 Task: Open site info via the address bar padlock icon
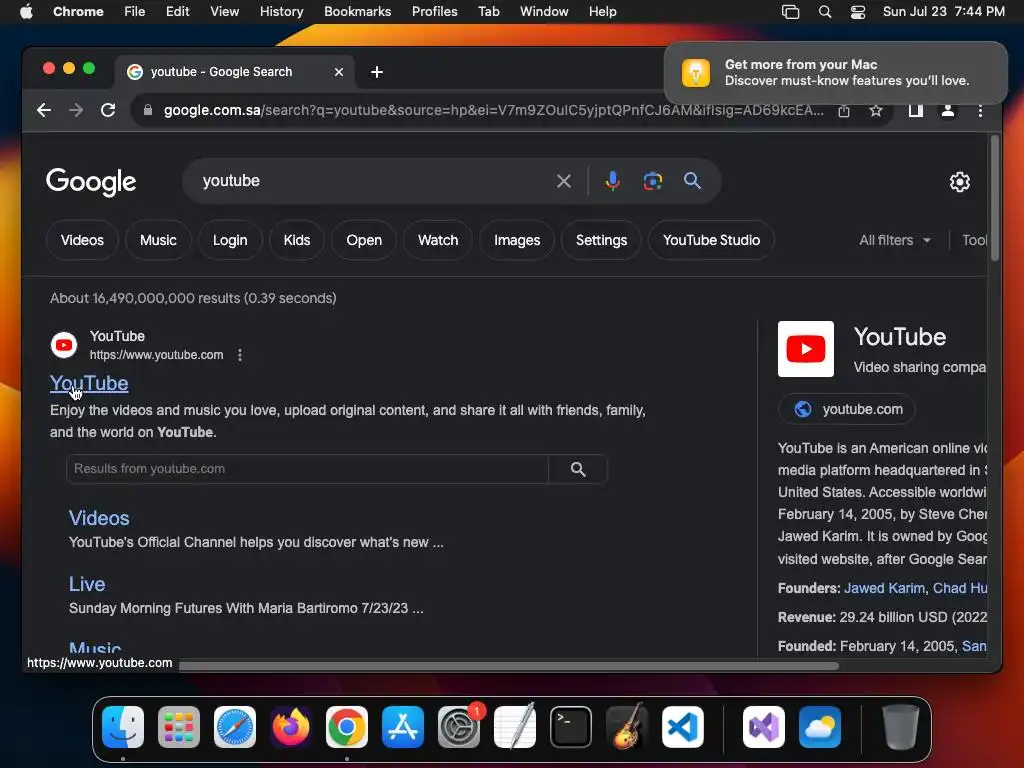tap(148, 110)
